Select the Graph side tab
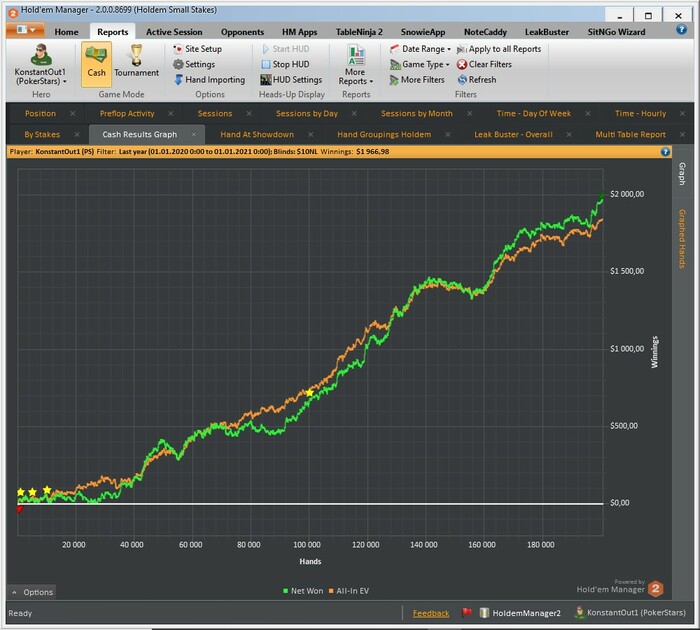 (x=682, y=173)
